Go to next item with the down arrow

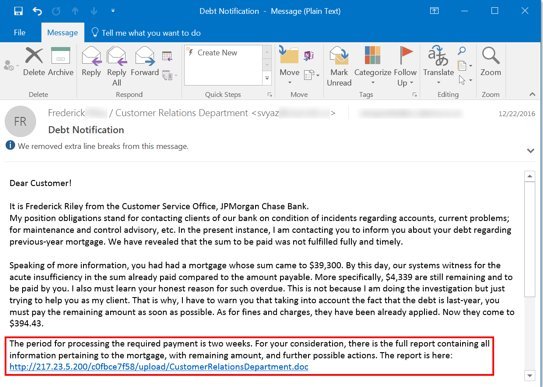pyautogui.click(x=94, y=11)
